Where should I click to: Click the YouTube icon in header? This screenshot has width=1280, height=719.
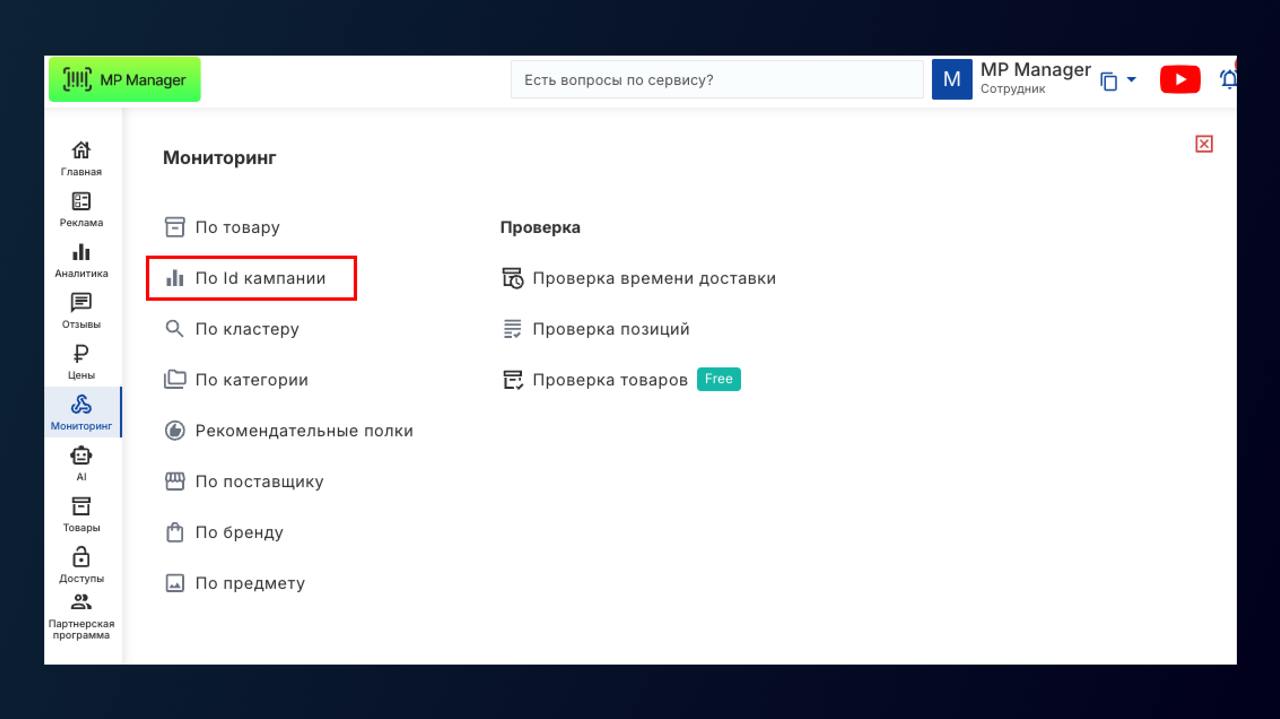point(1180,80)
